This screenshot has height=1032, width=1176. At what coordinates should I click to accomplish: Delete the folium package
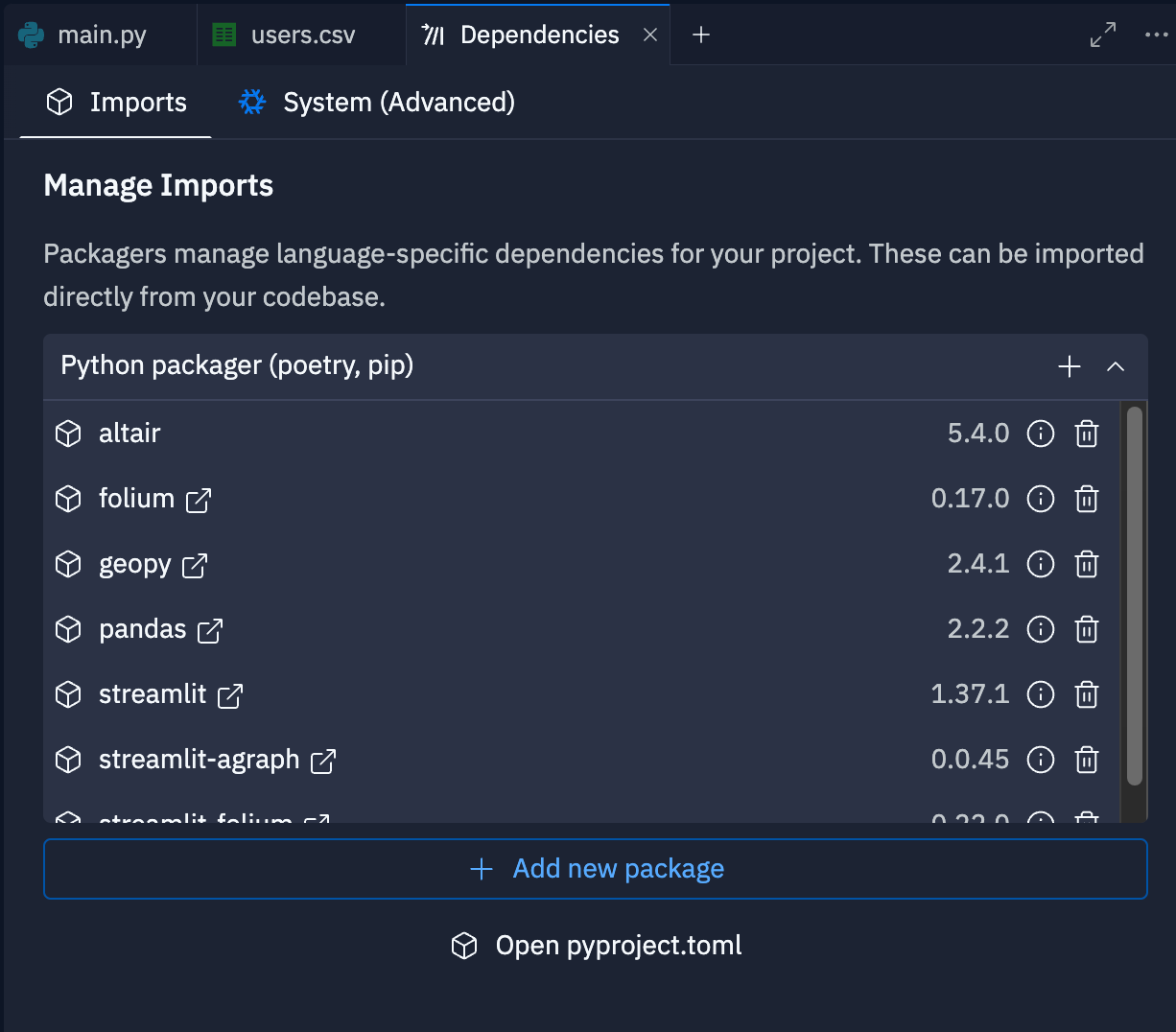coord(1087,499)
